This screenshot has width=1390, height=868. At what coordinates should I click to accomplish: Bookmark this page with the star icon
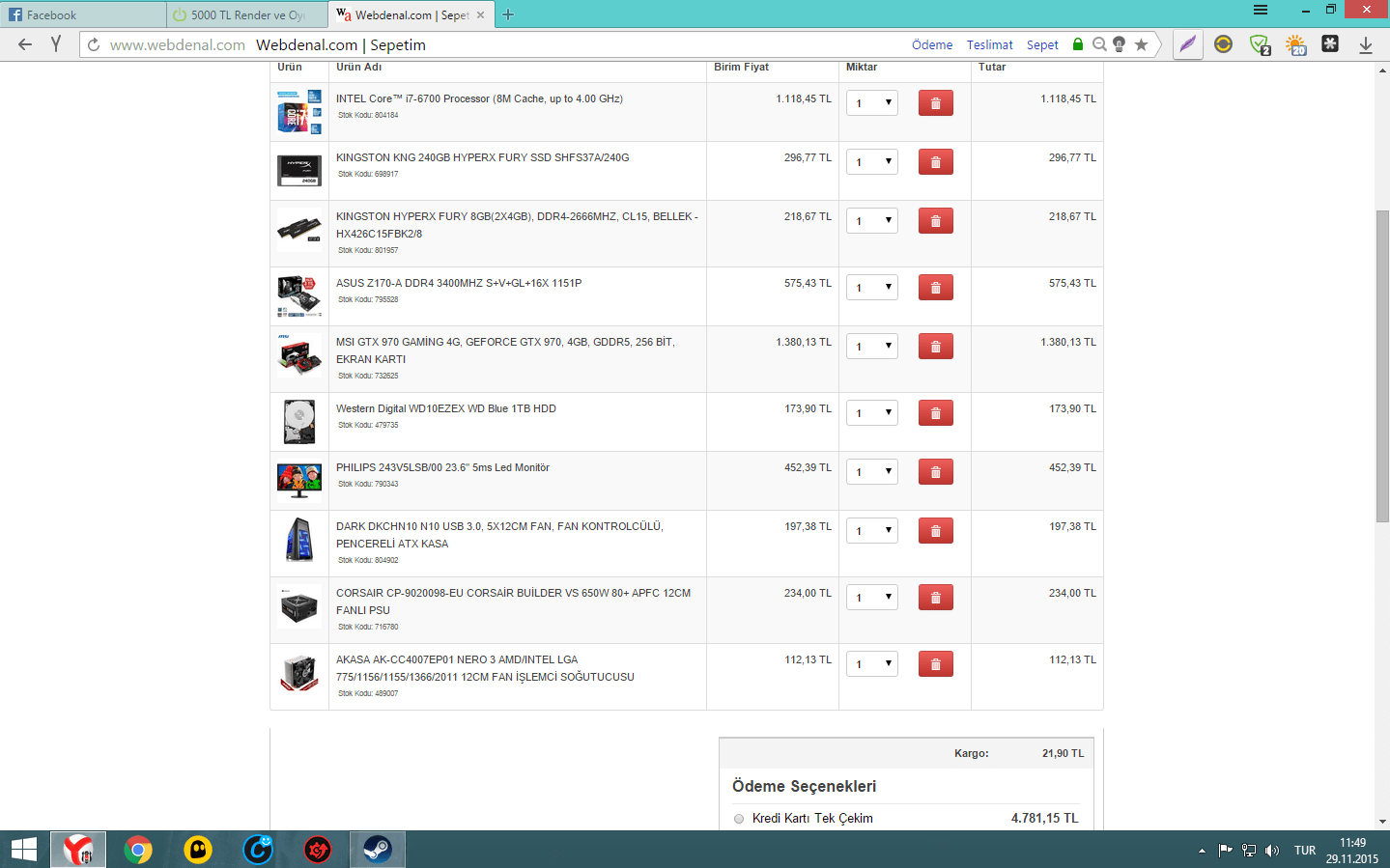[x=1141, y=44]
